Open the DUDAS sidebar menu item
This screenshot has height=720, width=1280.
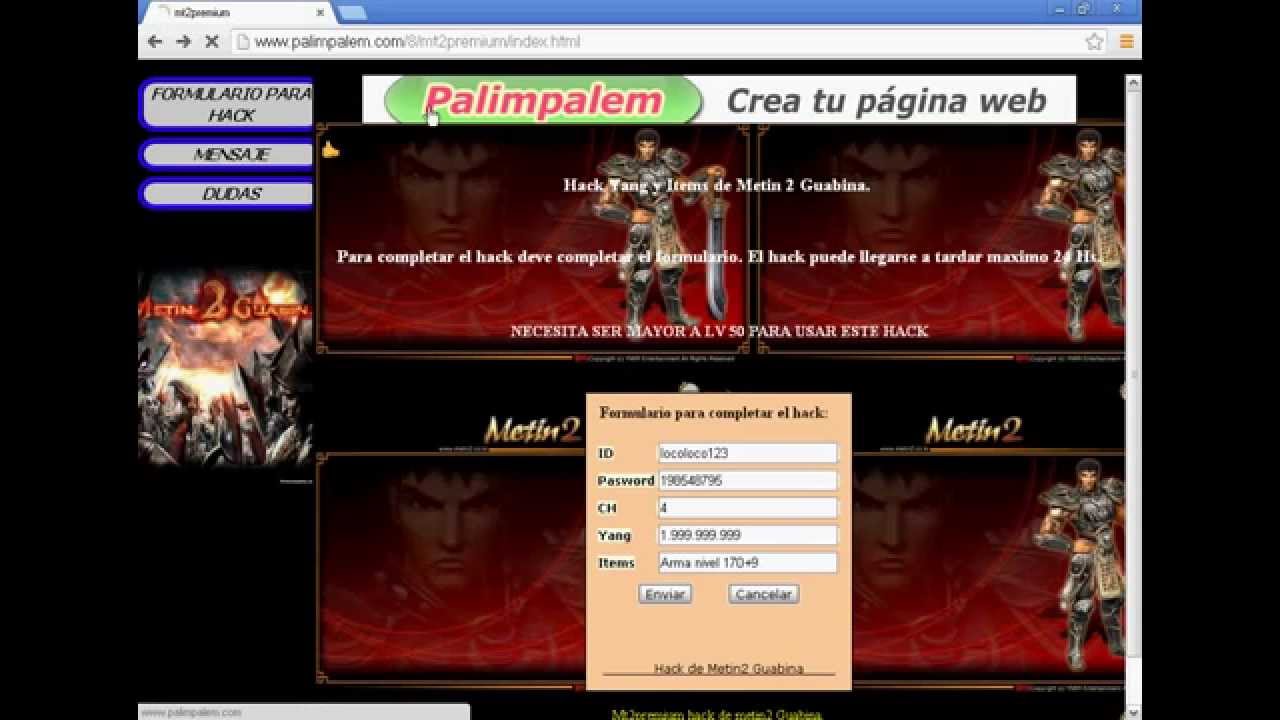click(230, 194)
